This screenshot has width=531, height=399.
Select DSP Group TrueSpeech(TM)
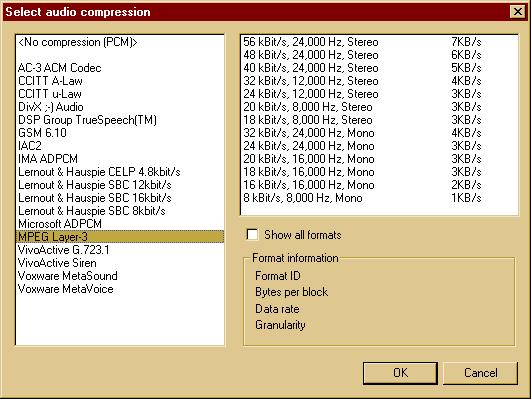point(120,120)
